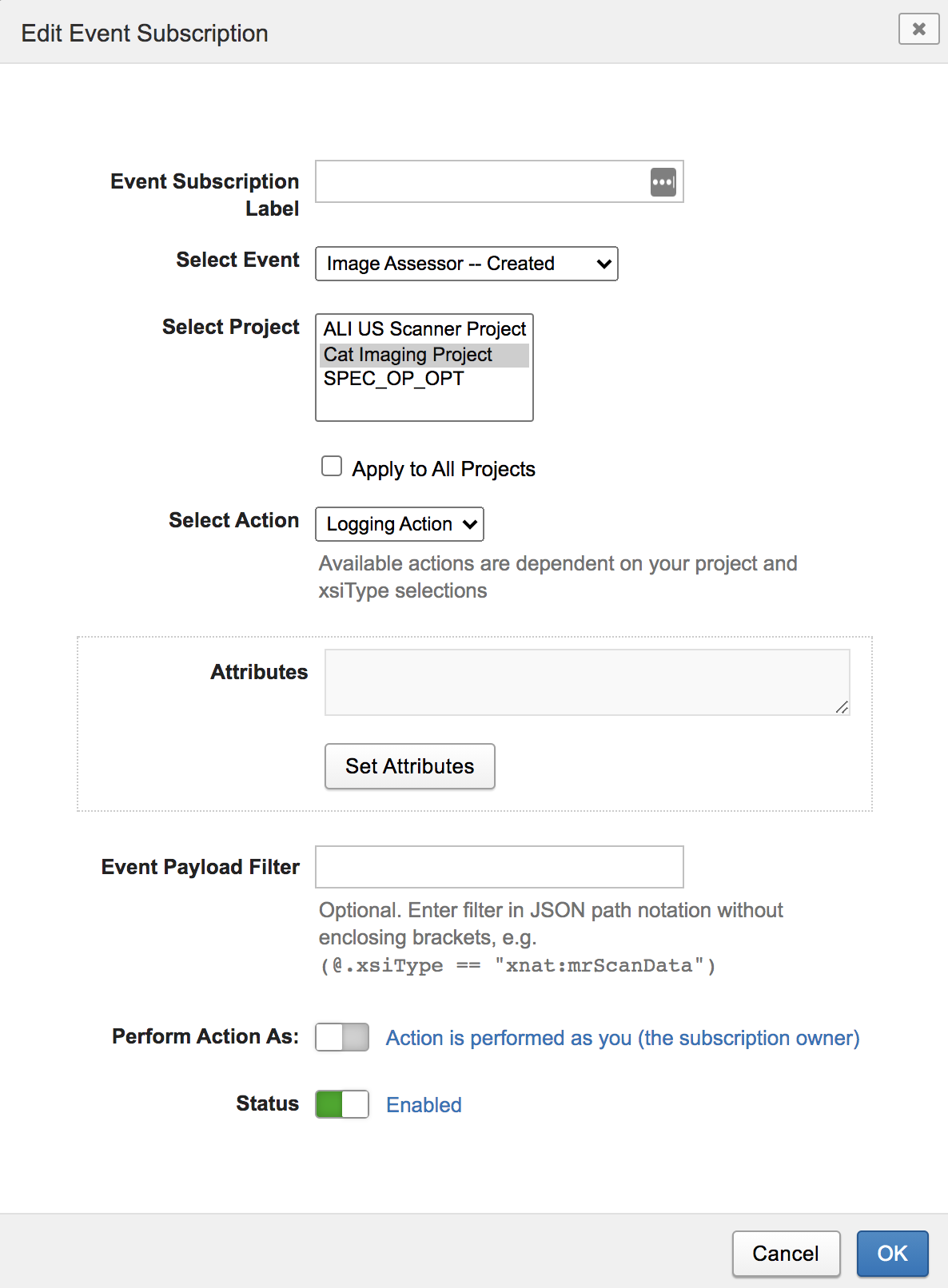Toggle the Status enabled switch off
948x1288 pixels.
coord(342,1104)
